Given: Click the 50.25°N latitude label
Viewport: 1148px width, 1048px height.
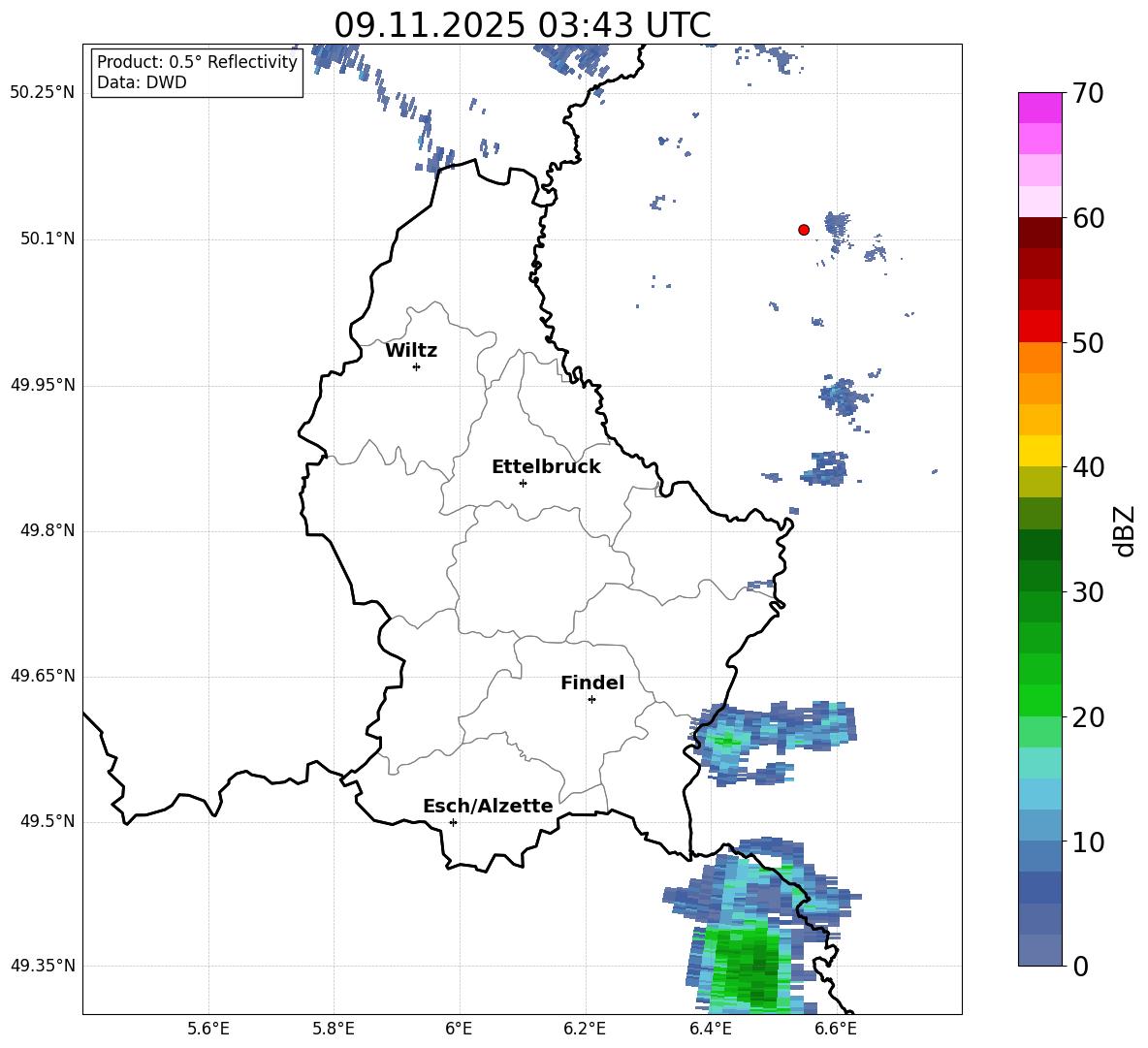Looking at the screenshot, I should click(44, 93).
